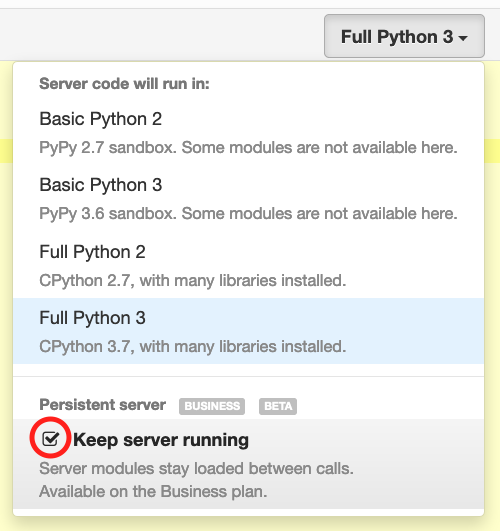The image size is (500, 531).
Task: Click the PyPy 3.6 sandbox description
Action: coord(248,214)
